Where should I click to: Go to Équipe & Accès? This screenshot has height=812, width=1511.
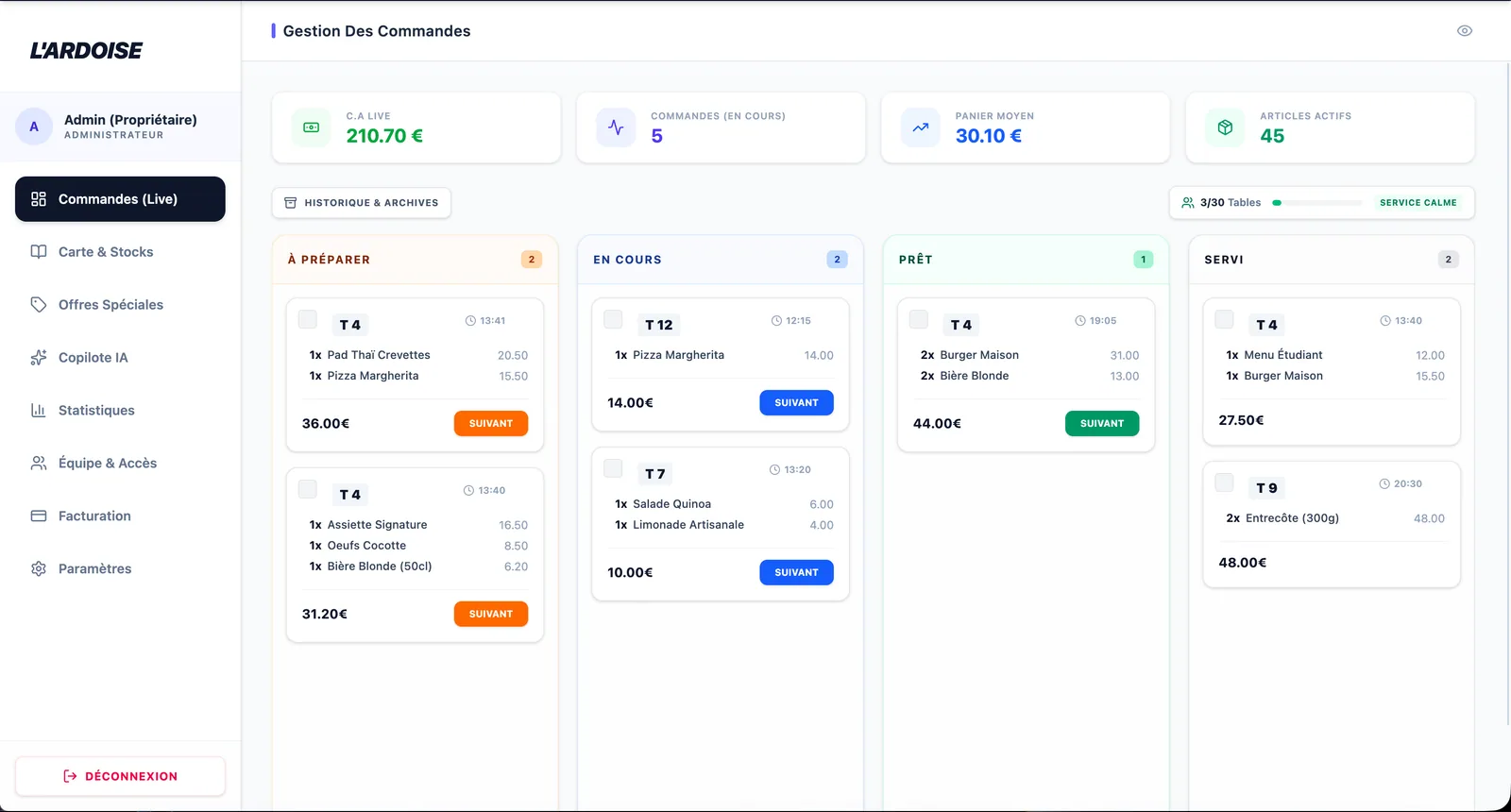[x=120, y=464]
